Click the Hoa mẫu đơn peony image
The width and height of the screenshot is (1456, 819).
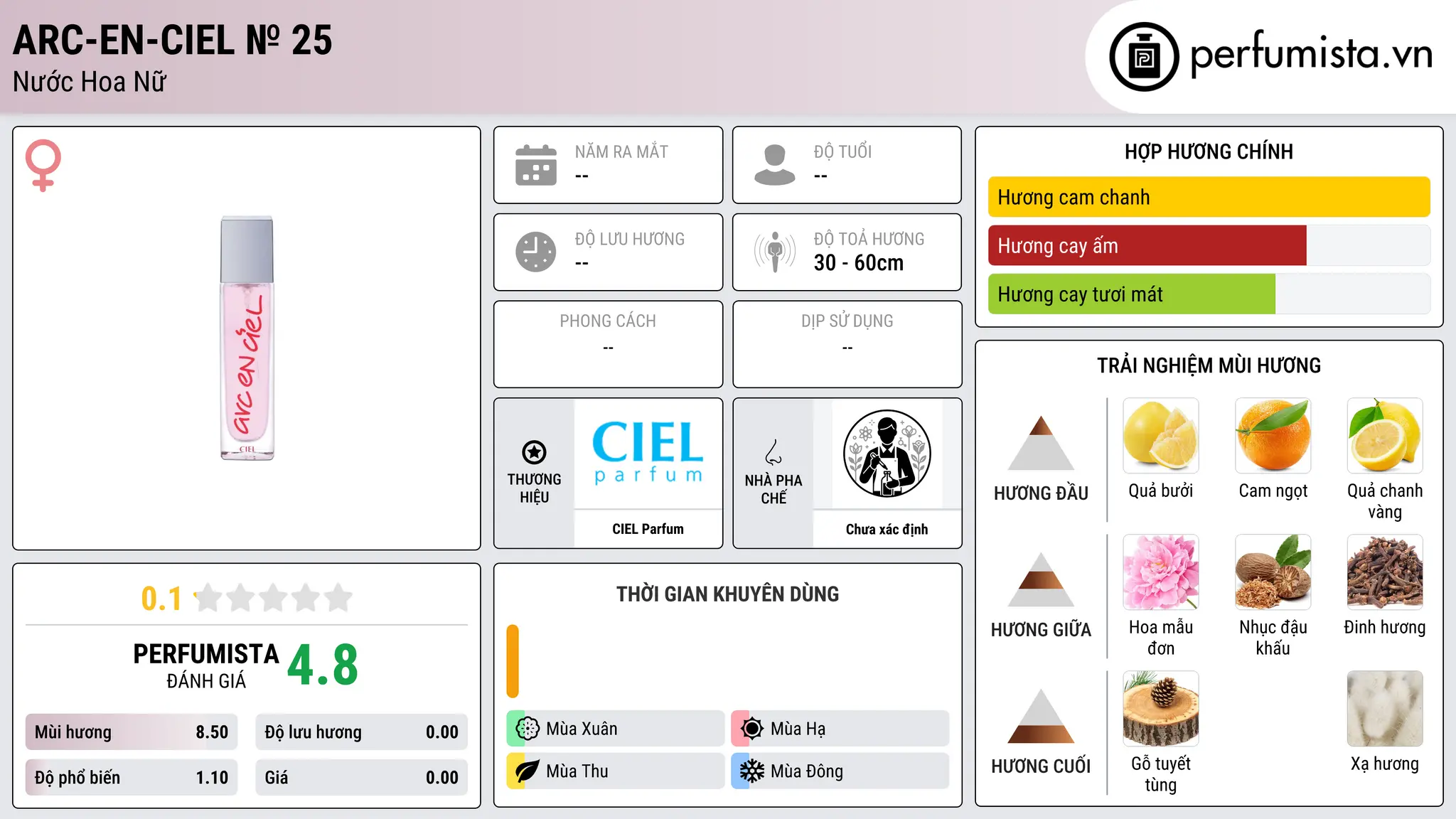(x=1161, y=572)
